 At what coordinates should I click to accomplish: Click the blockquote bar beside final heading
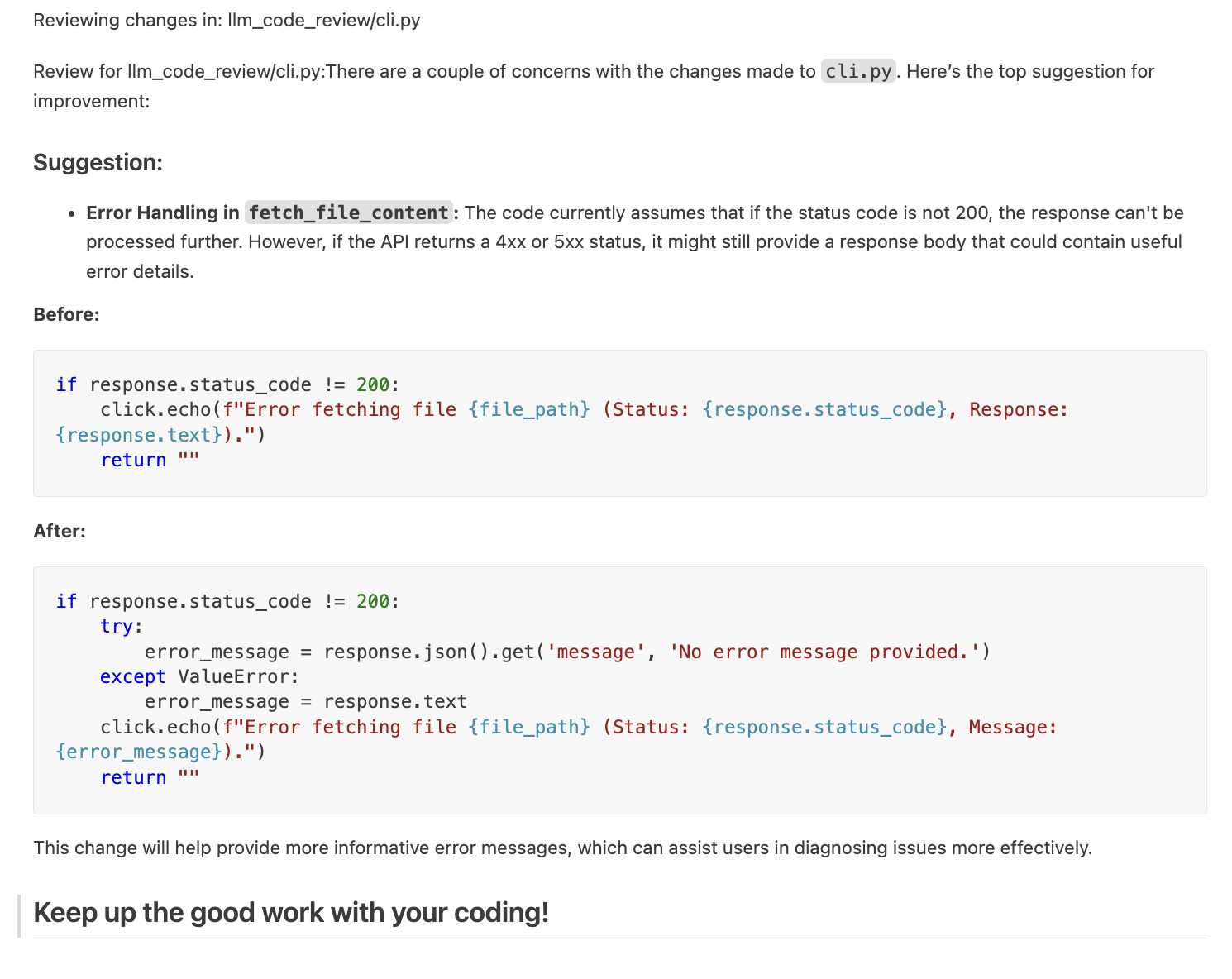pyautogui.click(x=19, y=915)
